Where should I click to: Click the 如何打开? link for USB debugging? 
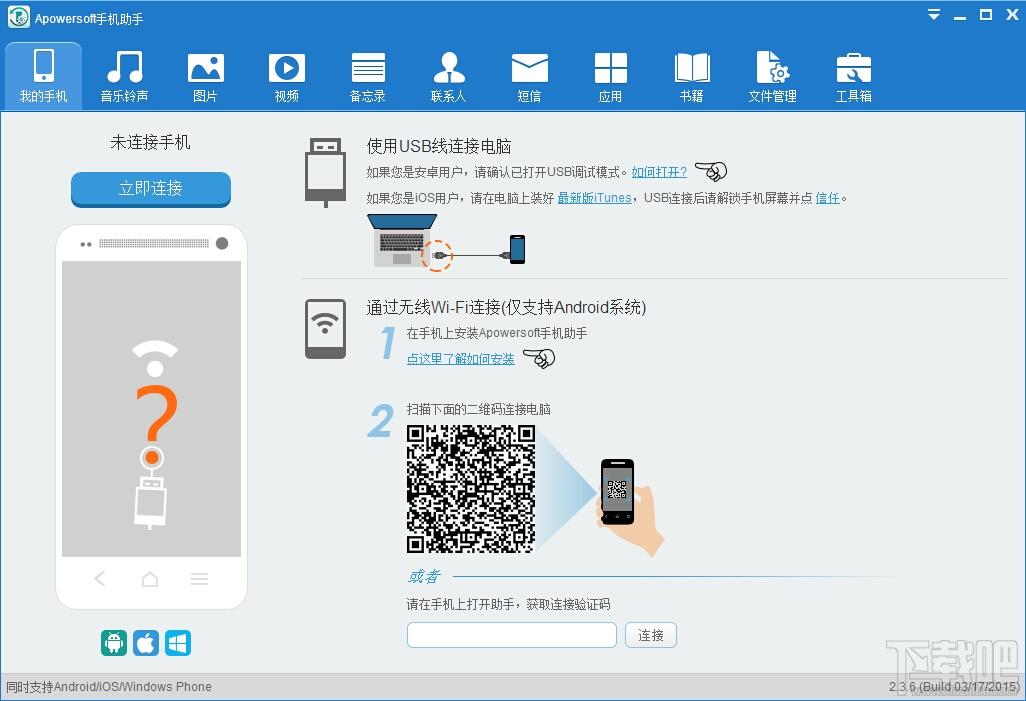659,172
